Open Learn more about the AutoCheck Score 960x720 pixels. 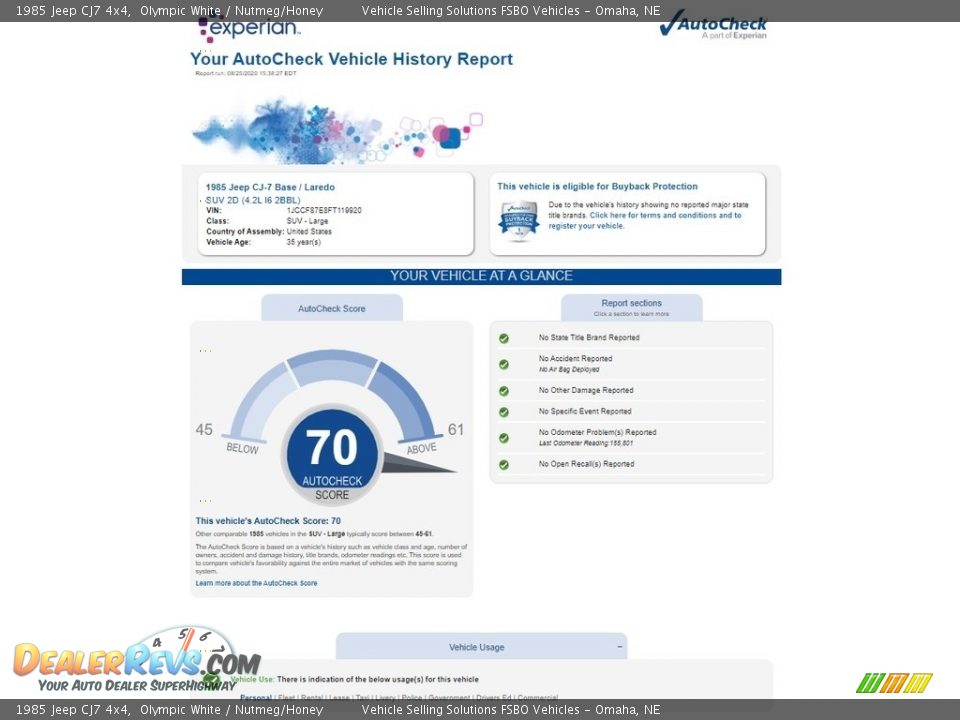click(257, 583)
